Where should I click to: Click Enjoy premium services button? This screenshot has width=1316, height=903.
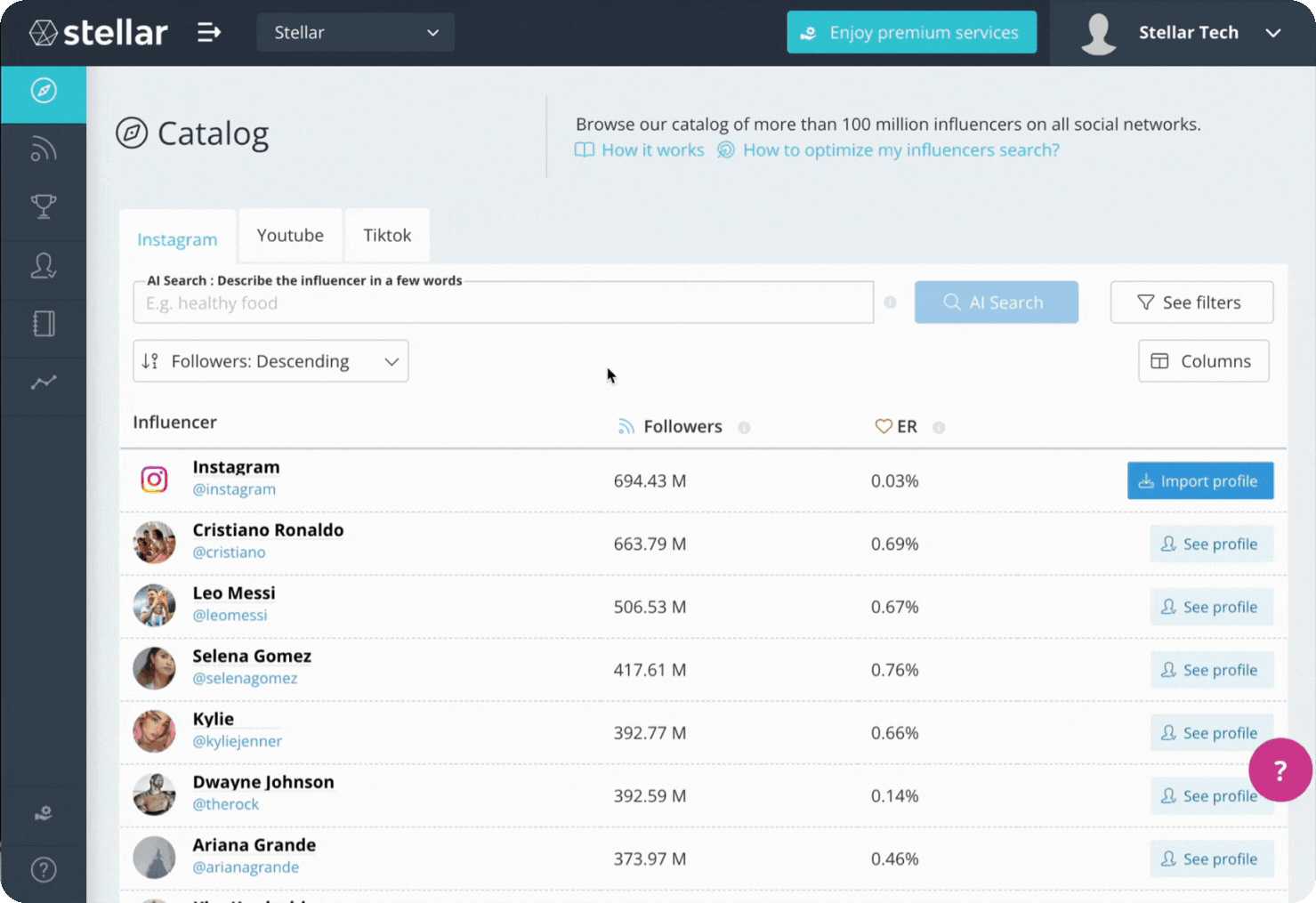pos(911,33)
